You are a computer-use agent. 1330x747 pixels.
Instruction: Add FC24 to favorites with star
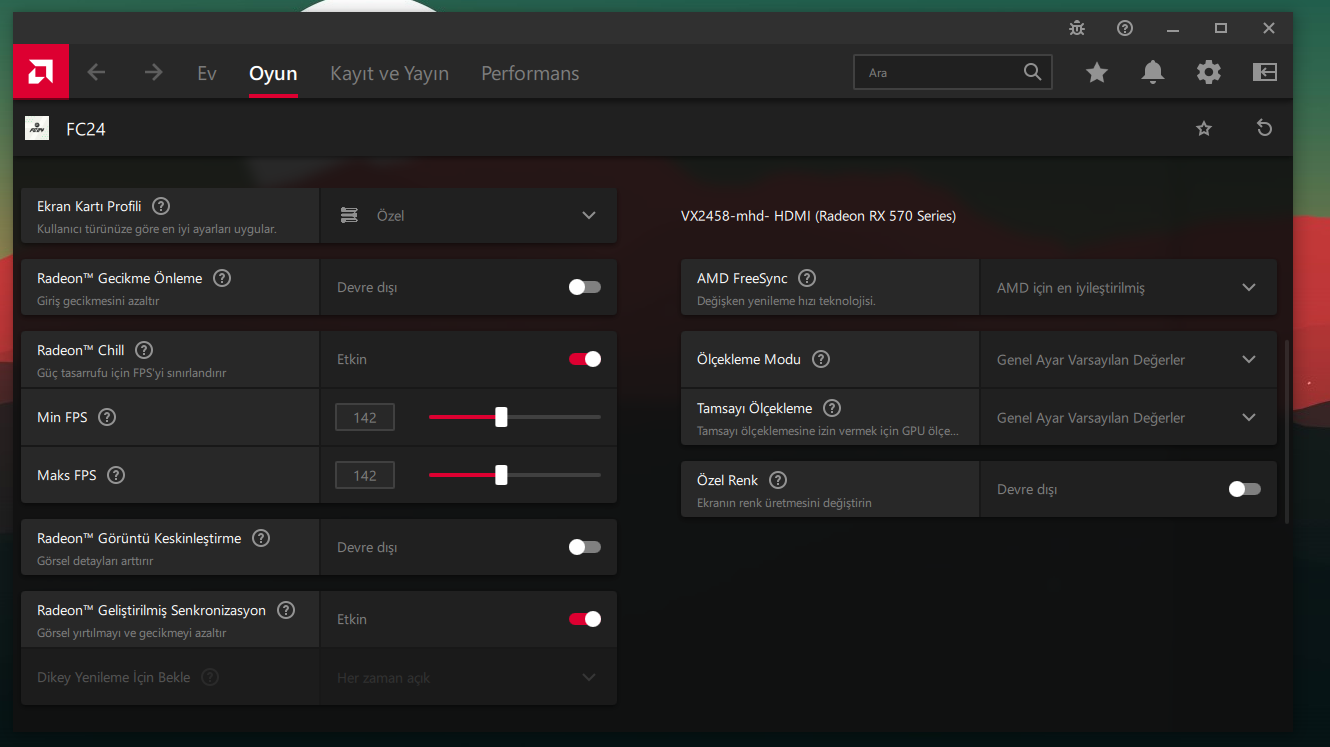click(x=1204, y=128)
